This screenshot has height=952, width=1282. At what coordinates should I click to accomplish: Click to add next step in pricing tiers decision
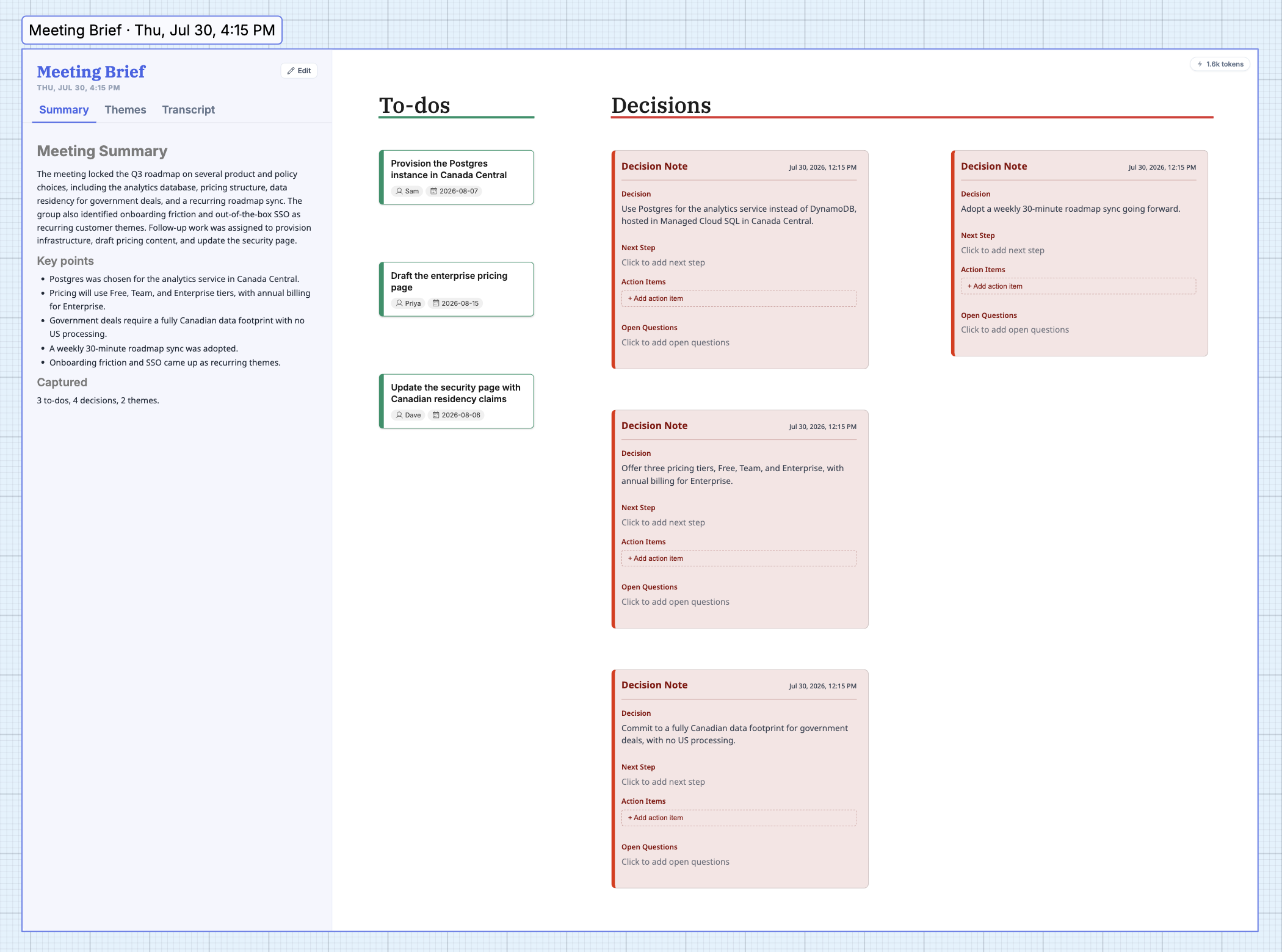tap(663, 522)
